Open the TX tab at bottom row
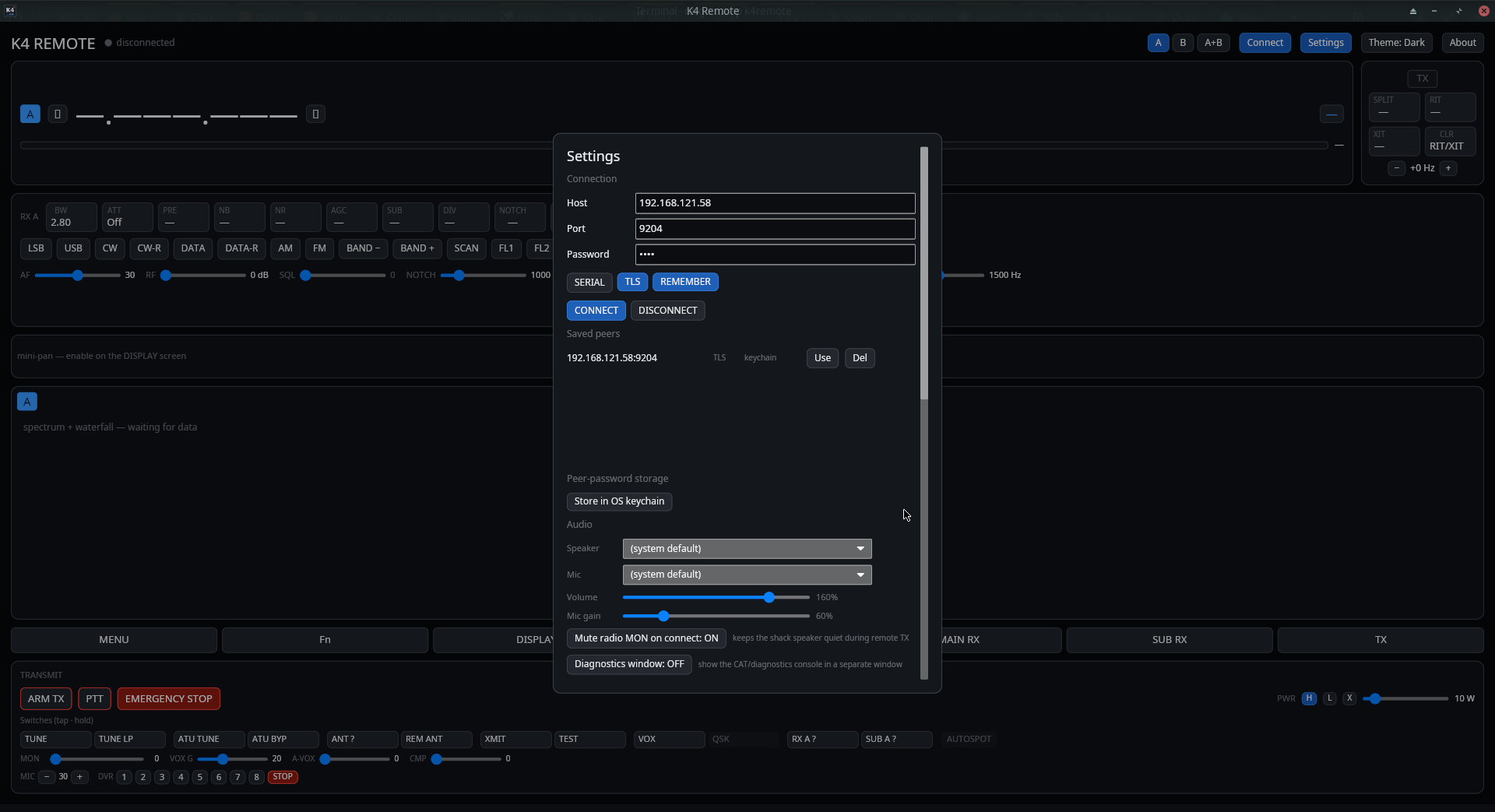 tap(1381, 640)
